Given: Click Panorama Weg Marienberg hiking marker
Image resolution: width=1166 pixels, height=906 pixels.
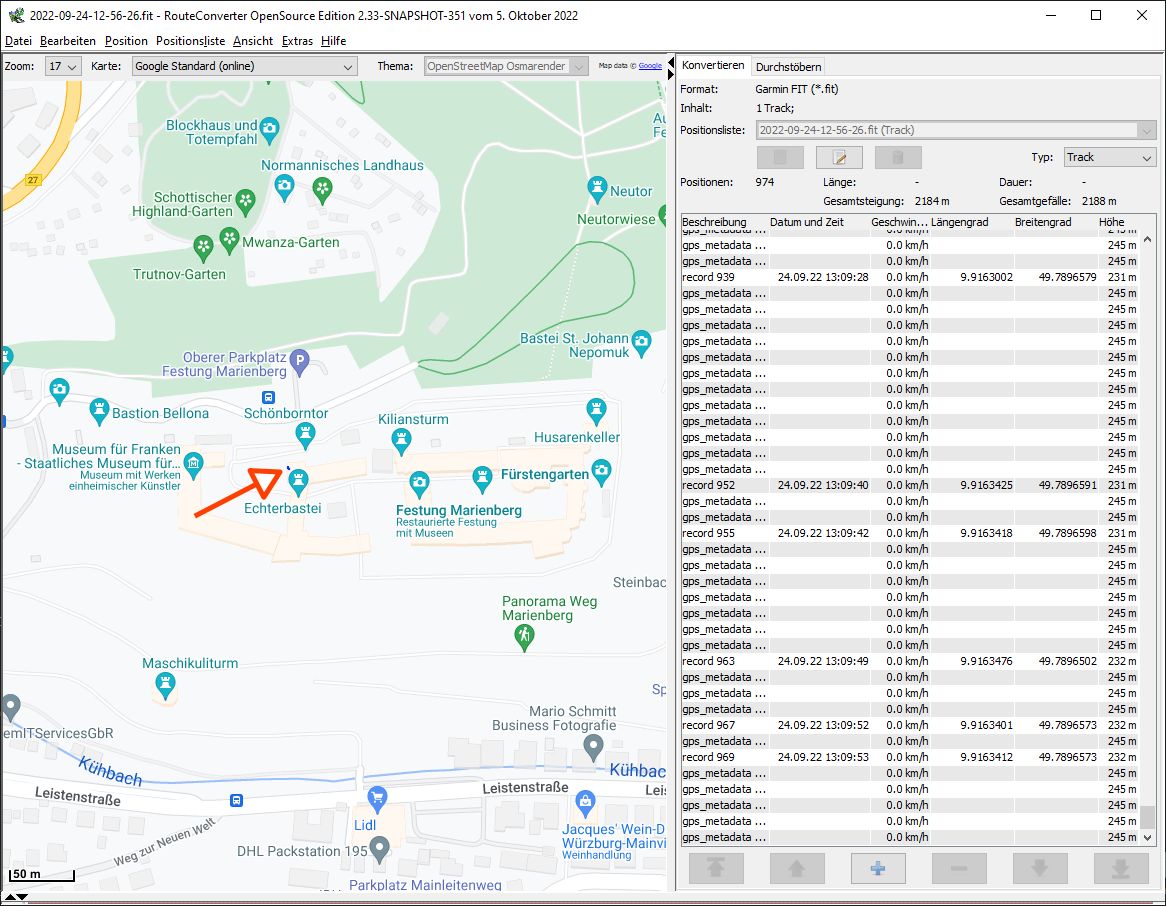Looking at the screenshot, I should point(524,637).
